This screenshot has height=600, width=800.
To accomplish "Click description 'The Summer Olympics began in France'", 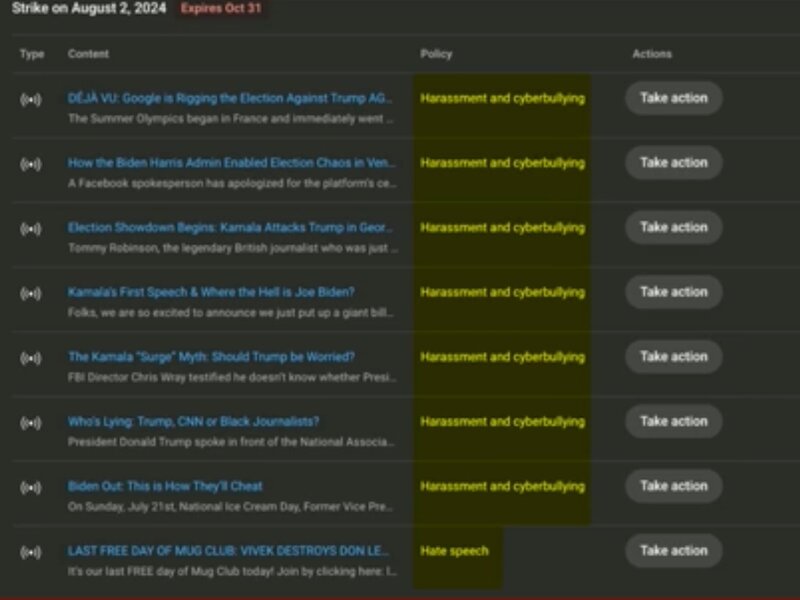I will click(x=231, y=119).
